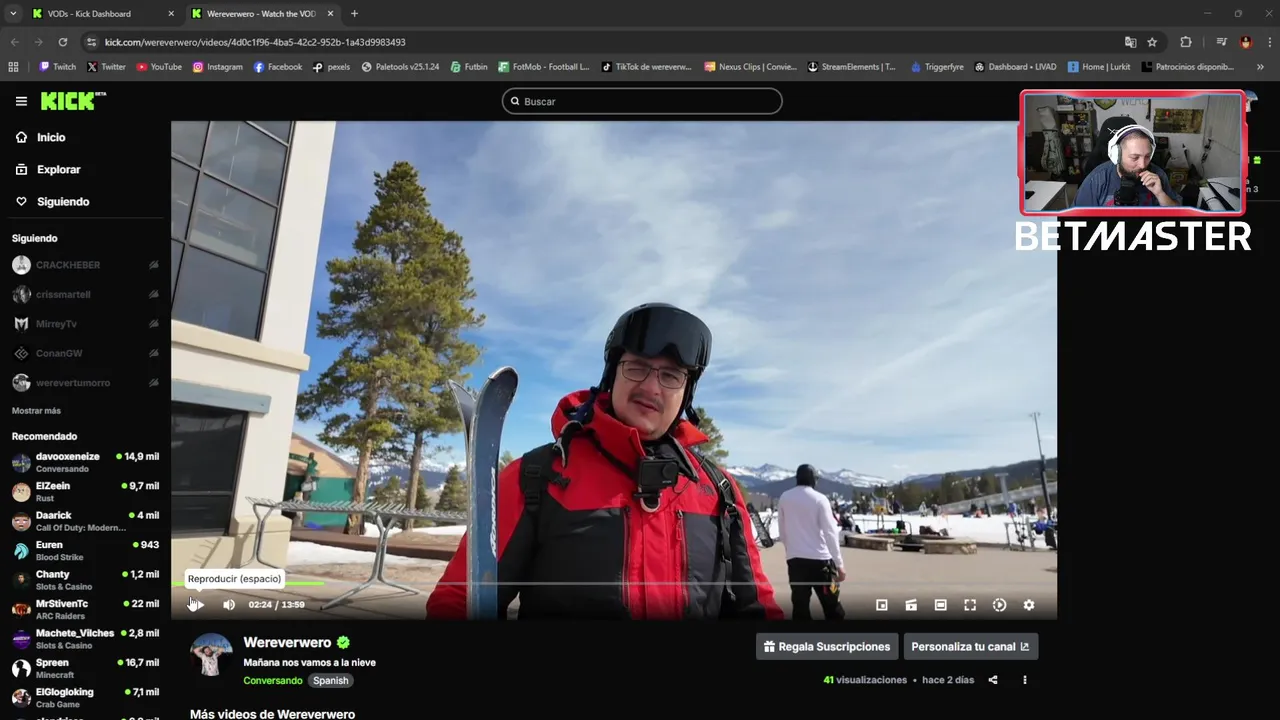Screen dimensions: 1280x720
Task: Bookmark this page with star icon
Action: pos(1152,42)
